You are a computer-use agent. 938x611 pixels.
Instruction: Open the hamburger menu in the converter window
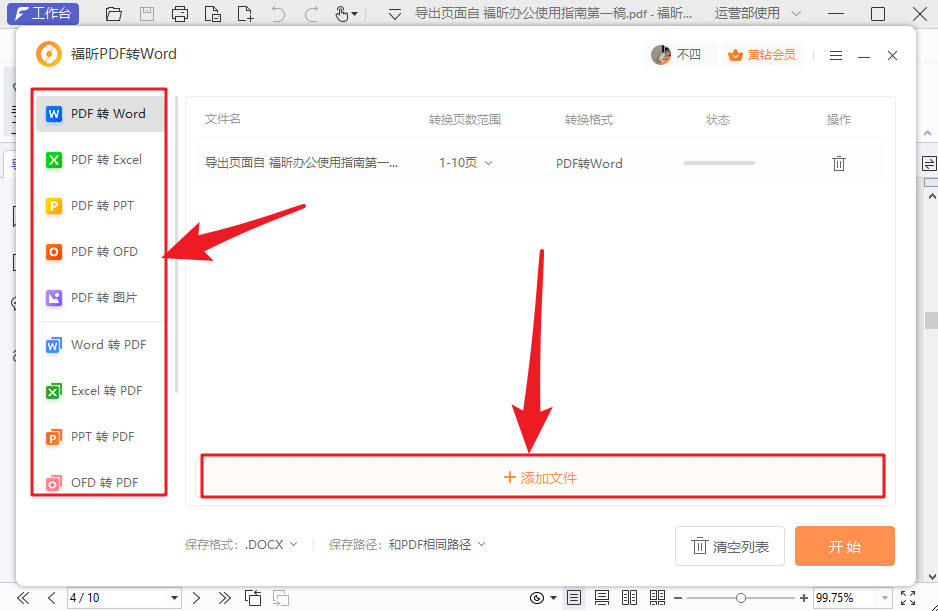[835, 55]
